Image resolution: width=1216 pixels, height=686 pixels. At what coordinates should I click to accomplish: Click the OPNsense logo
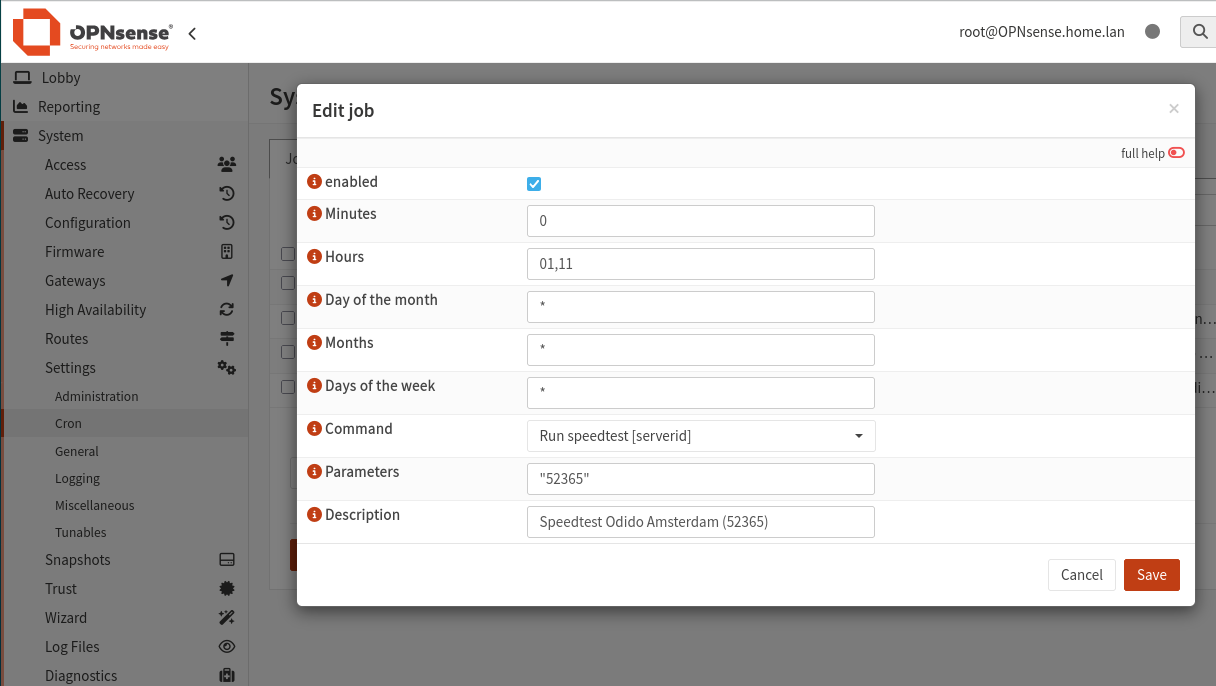(x=92, y=32)
